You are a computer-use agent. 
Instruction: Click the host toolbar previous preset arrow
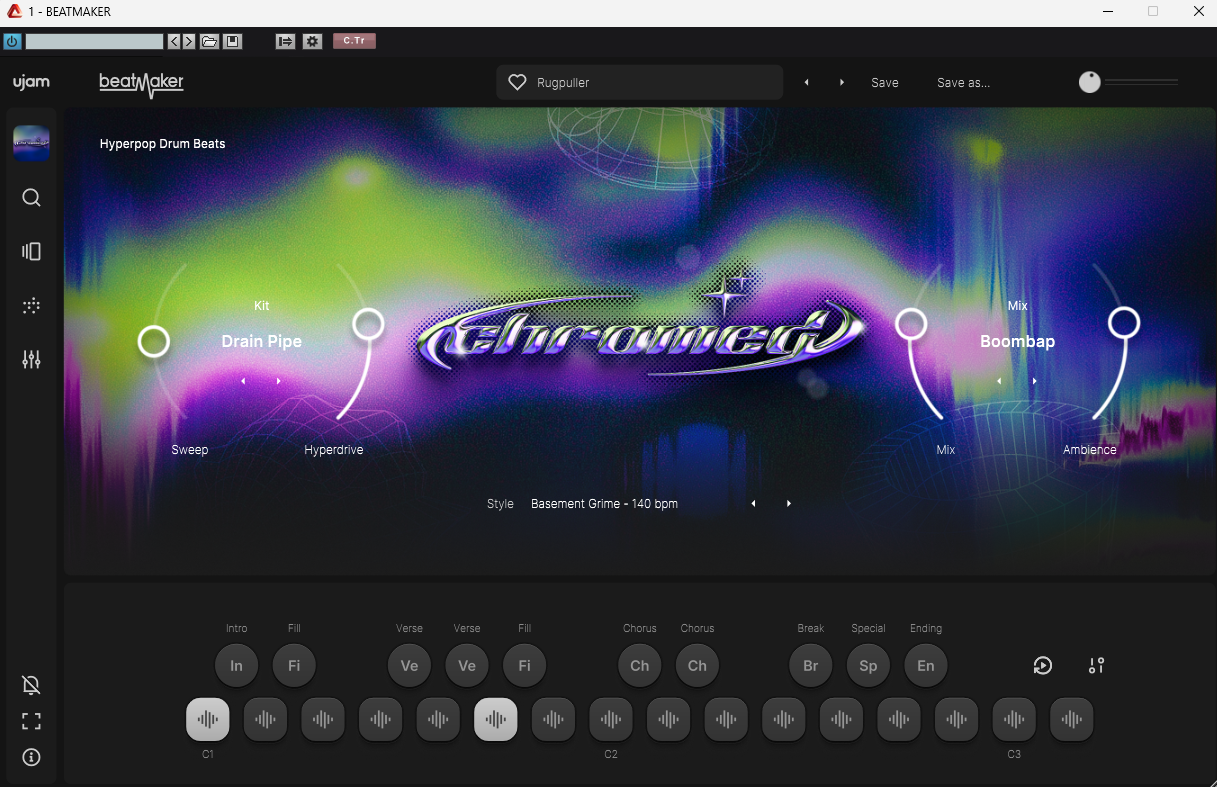click(174, 41)
